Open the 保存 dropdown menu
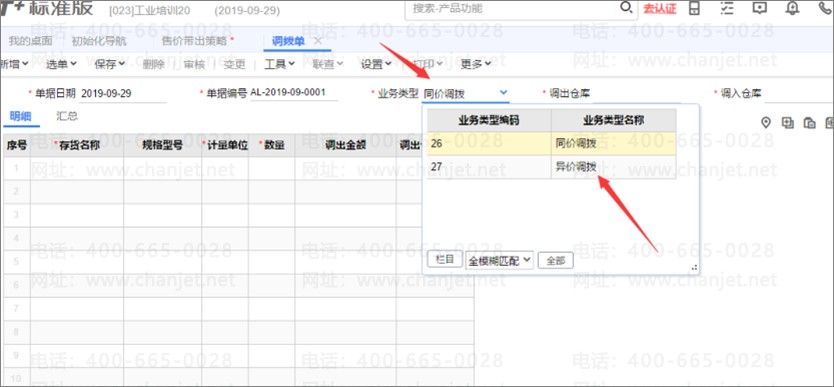 pyautogui.click(x=110, y=64)
